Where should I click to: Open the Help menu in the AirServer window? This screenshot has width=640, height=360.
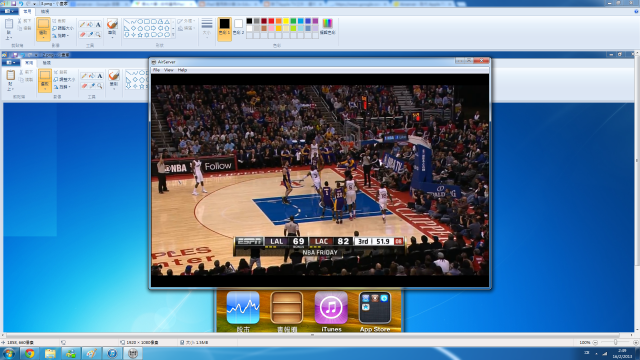182,70
